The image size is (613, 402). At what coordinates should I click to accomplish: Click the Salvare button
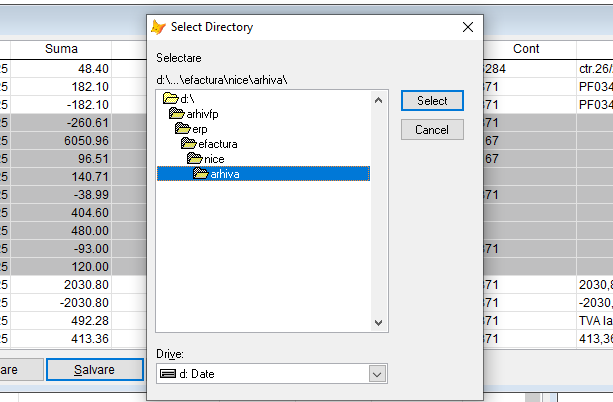coord(94,370)
